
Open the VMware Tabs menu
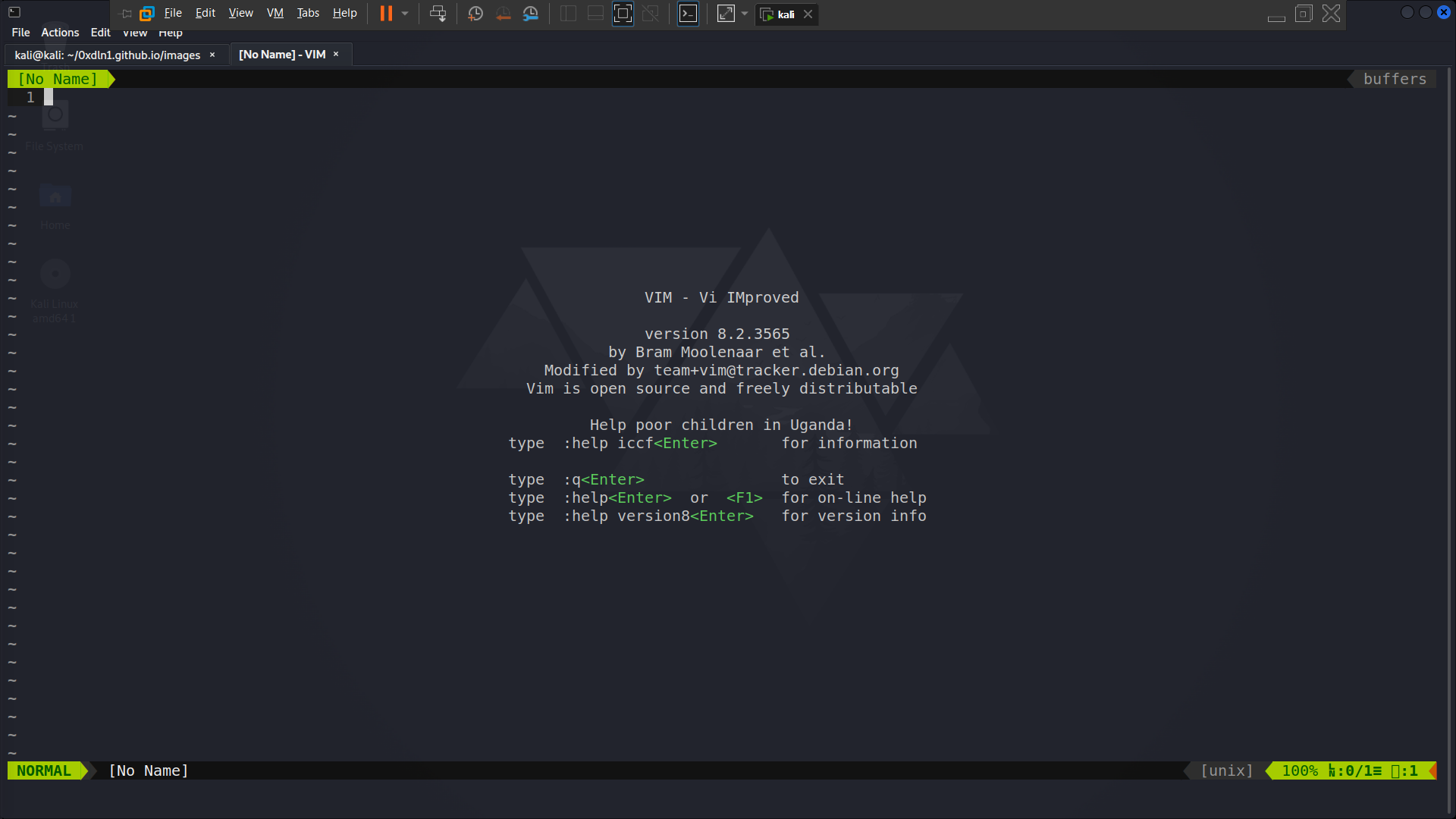(x=308, y=13)
